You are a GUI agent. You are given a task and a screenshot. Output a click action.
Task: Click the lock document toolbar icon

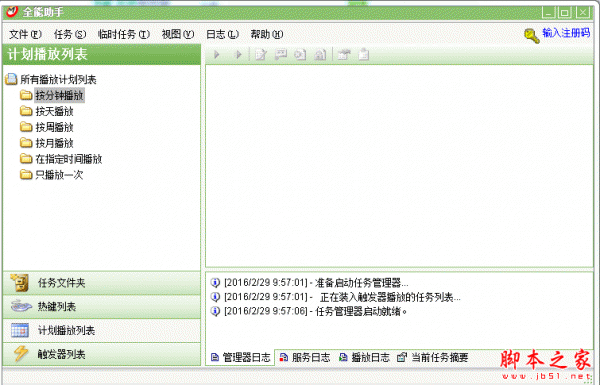[320, 55]
